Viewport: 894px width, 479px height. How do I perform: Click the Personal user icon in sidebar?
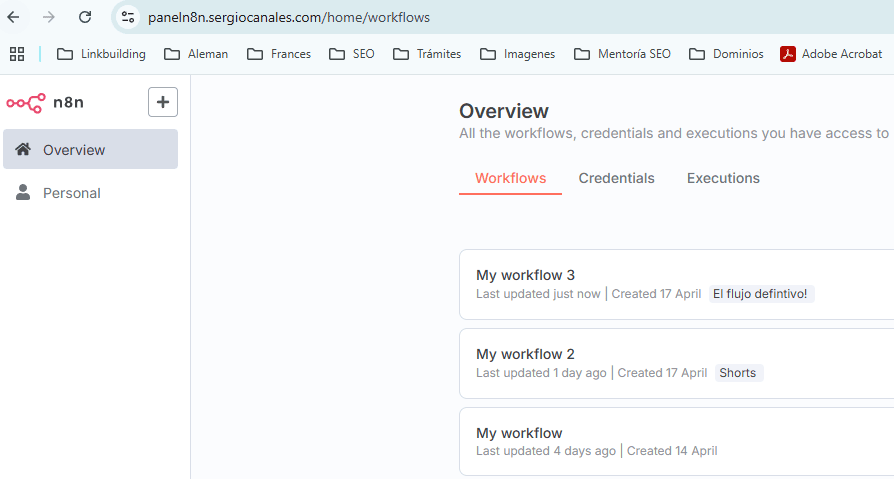[x=23, y=193]
